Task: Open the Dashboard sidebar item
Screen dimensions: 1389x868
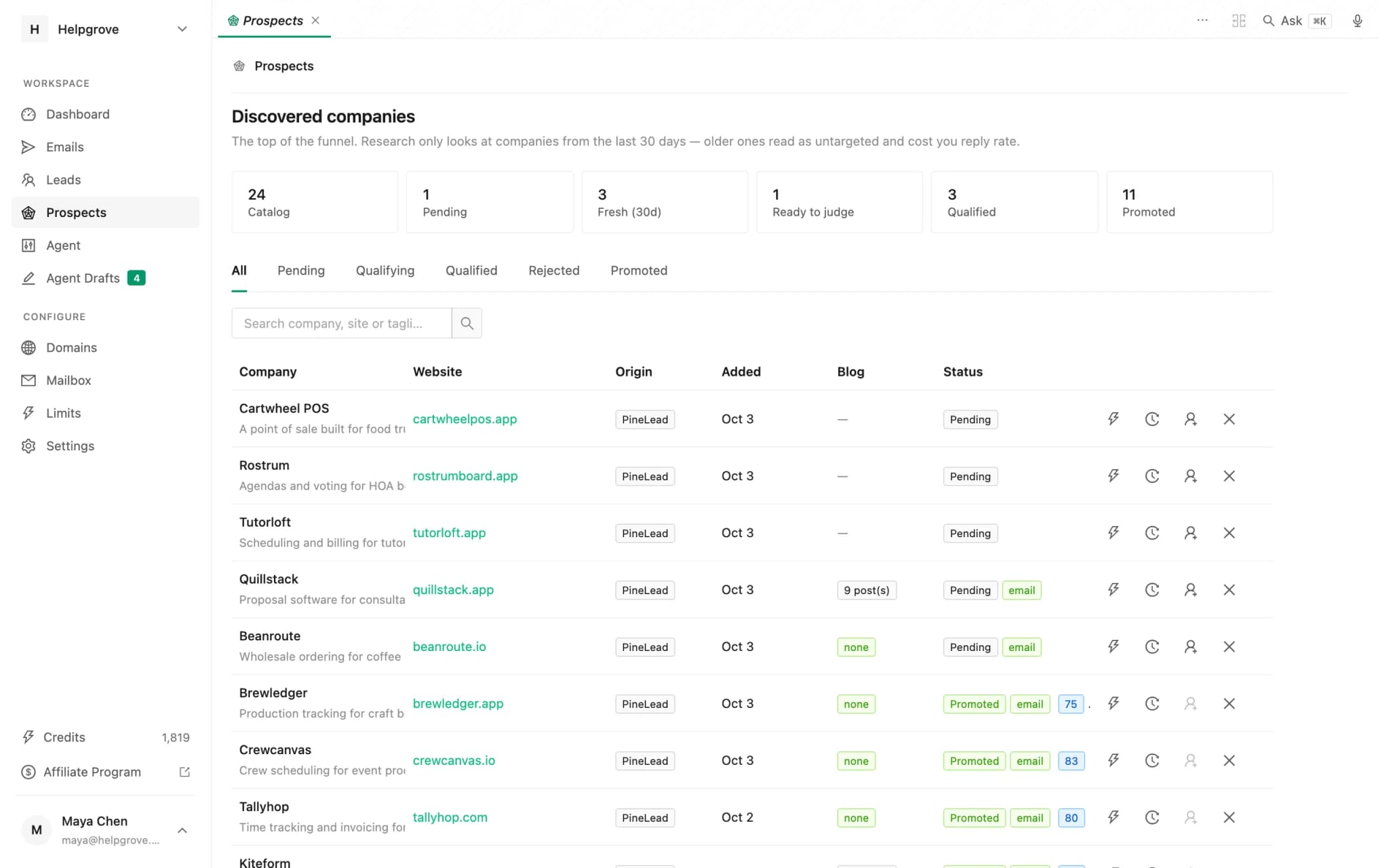Action: [x=105, y=114]
